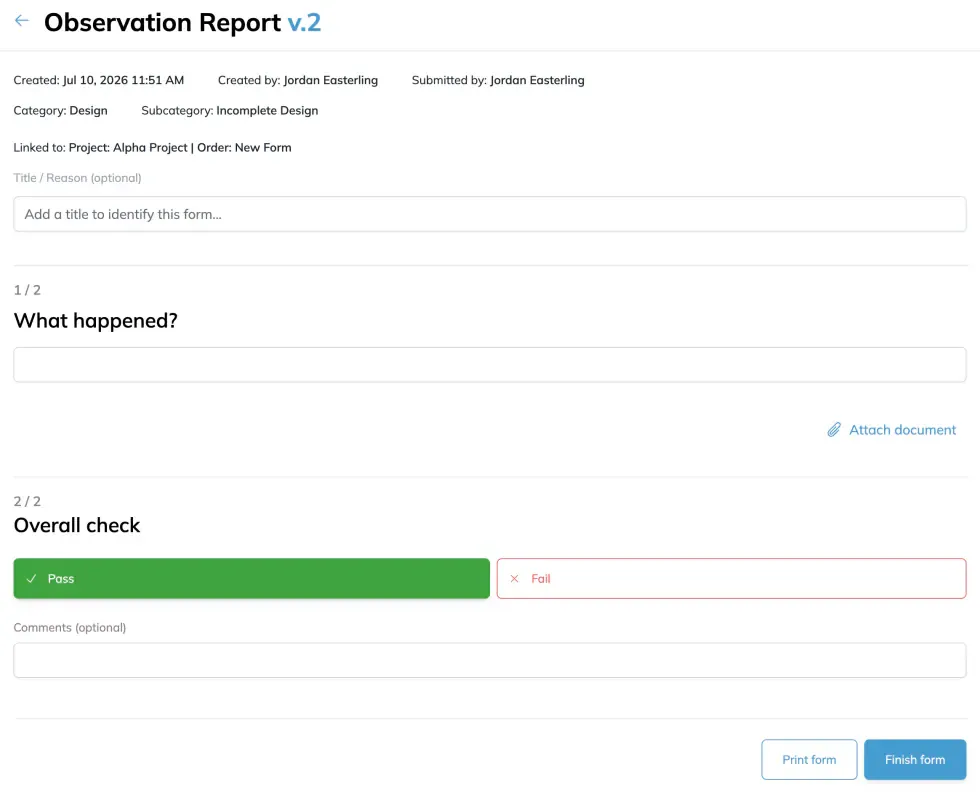Screen dimensions: 980x800
Task: Click the 2 / 2 step indicator
Action: tap(27, 501)
